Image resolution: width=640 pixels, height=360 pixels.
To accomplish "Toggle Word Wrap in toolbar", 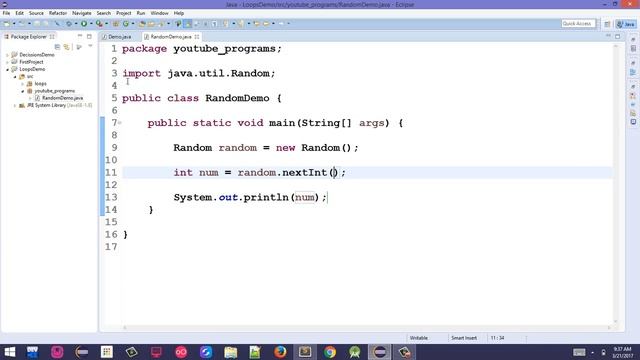I will coord(197,24).
